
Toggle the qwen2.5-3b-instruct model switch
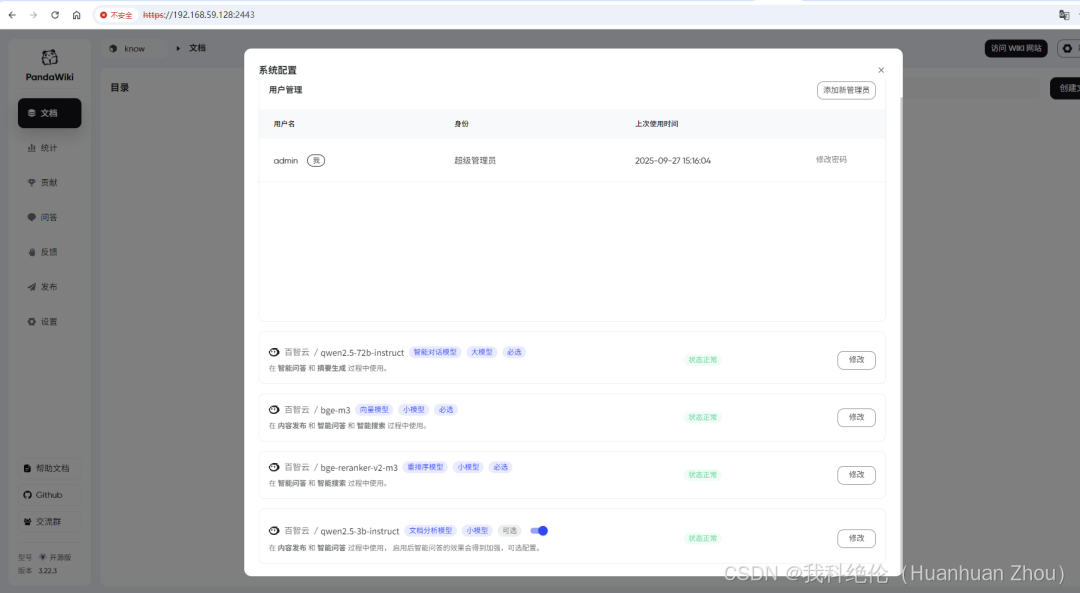pyautogui.click(x=539, y=530)
